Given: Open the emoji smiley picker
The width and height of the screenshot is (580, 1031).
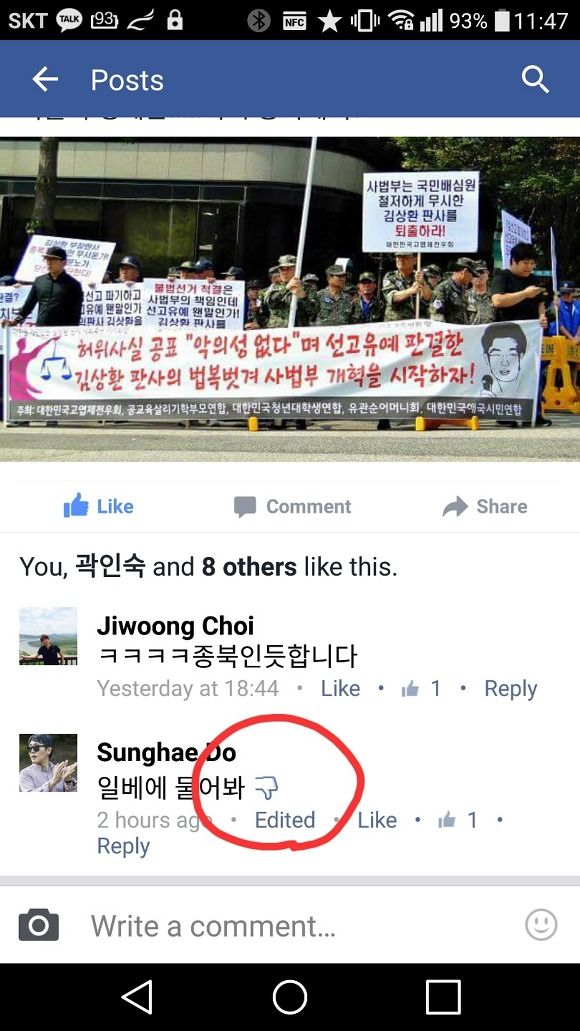Looking at the screenshot, I should tap(541, 925).
